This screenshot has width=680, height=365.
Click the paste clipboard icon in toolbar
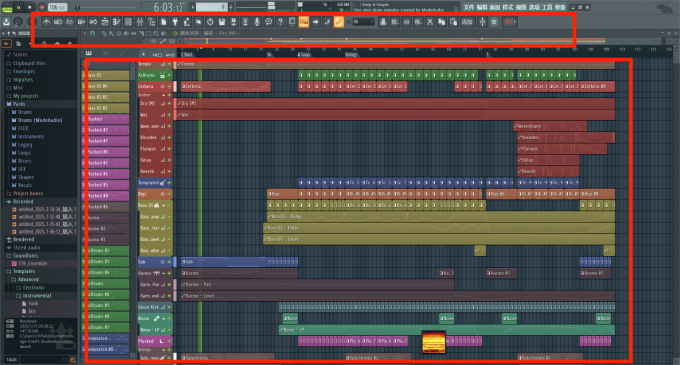453,22
